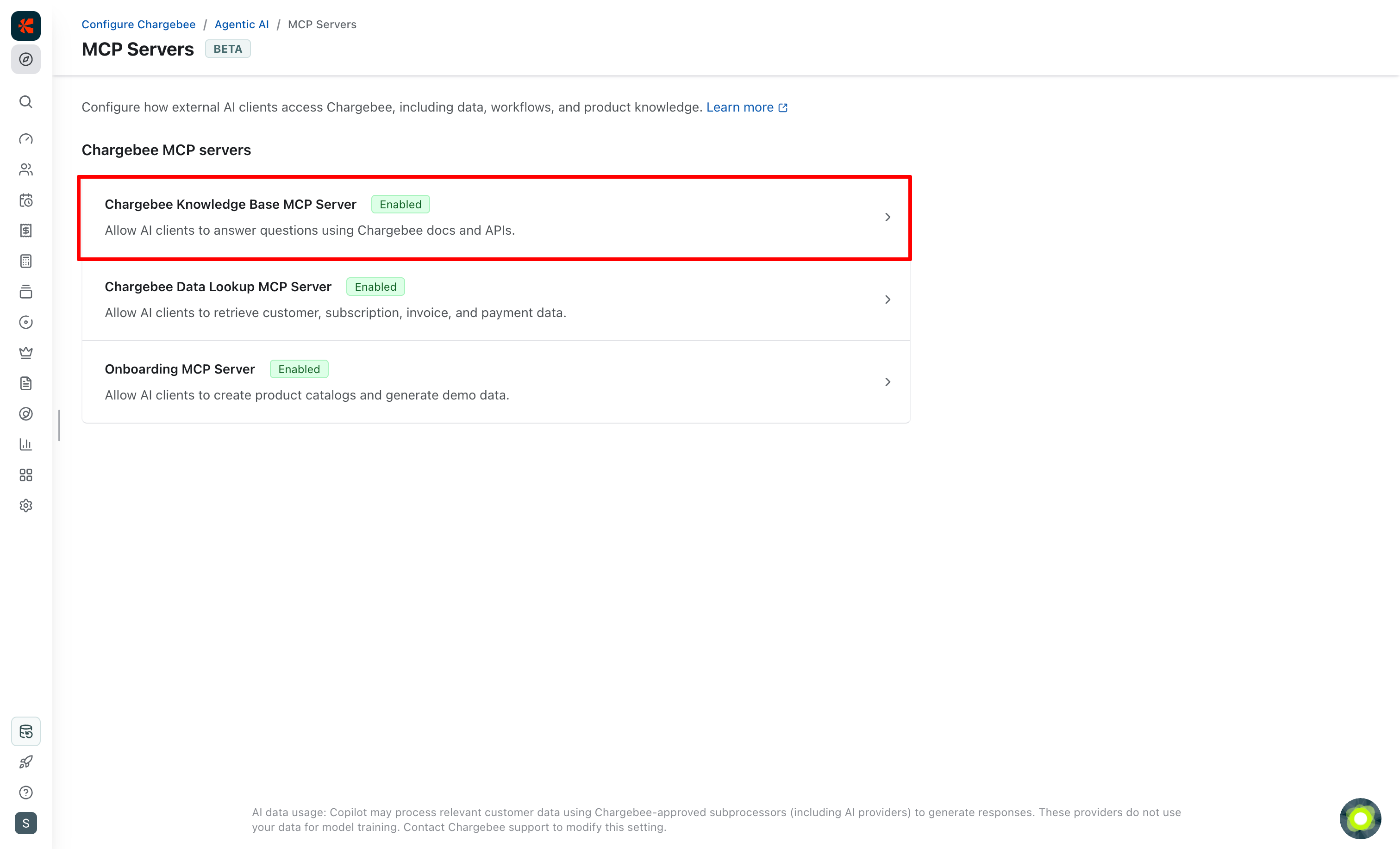Open search via the magnifier icon

tap(26, 102)
